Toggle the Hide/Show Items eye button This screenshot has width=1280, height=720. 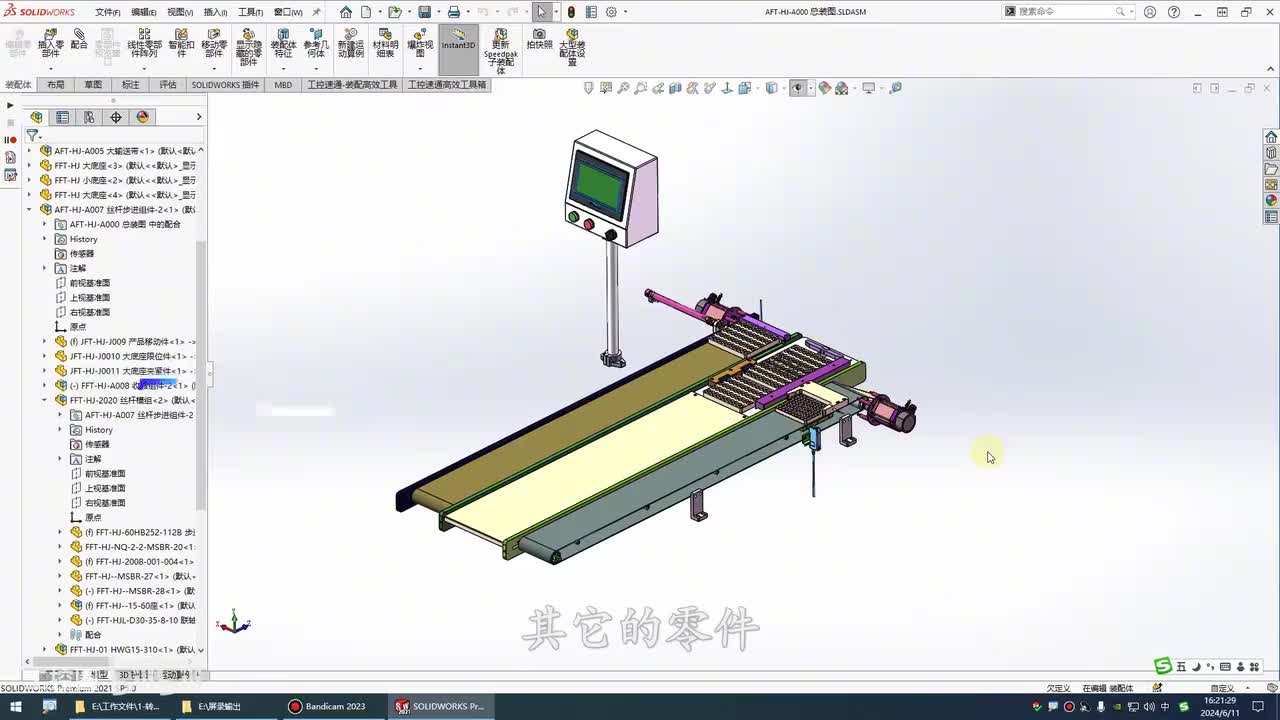797,88
